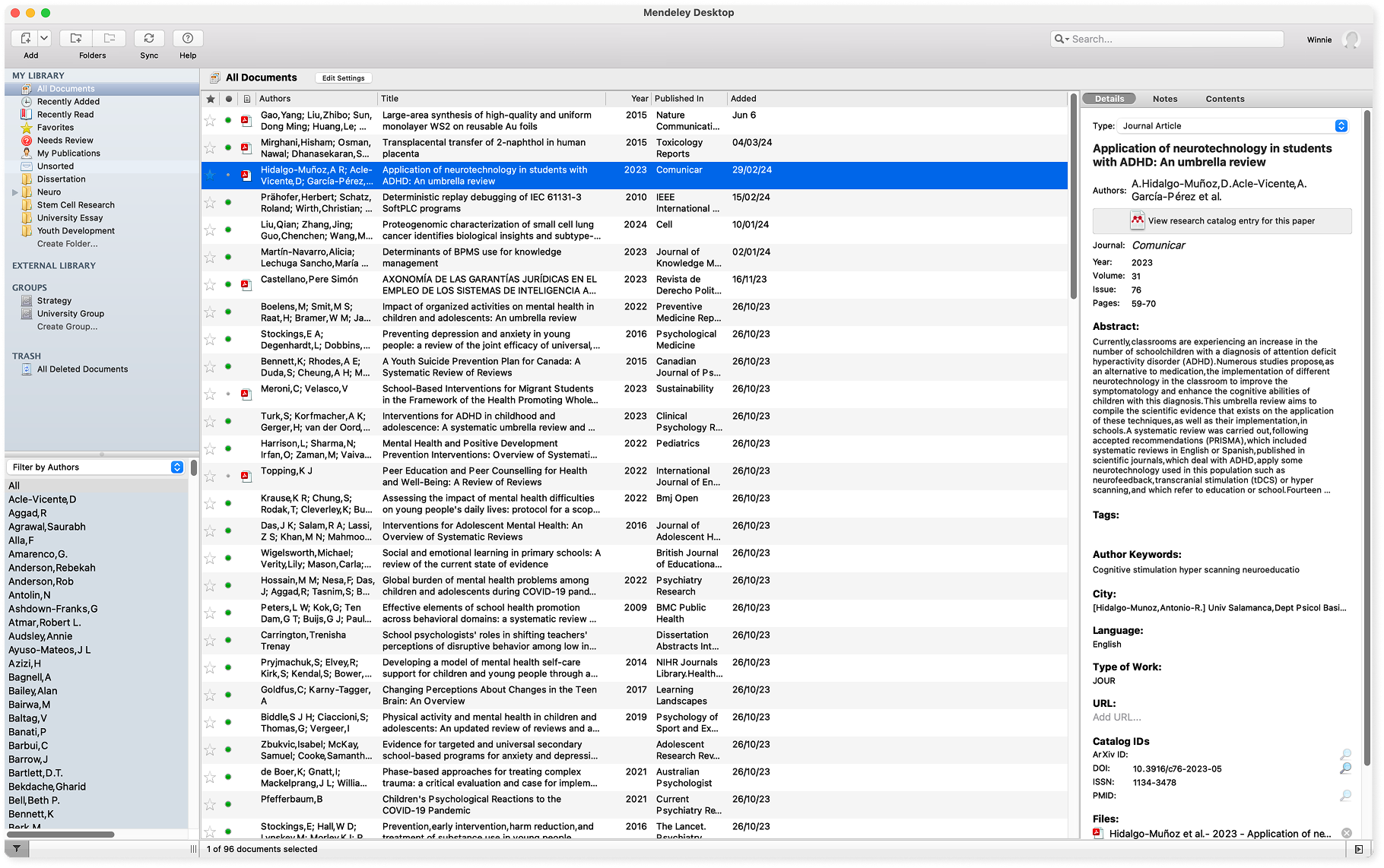This screenshot has width=1384, height=868.
Task: Click the Sync toolbar icon
Action: (149, 38)
